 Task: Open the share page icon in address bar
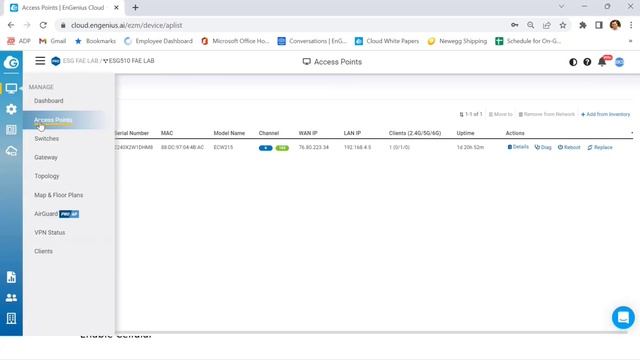click(547, 25)
